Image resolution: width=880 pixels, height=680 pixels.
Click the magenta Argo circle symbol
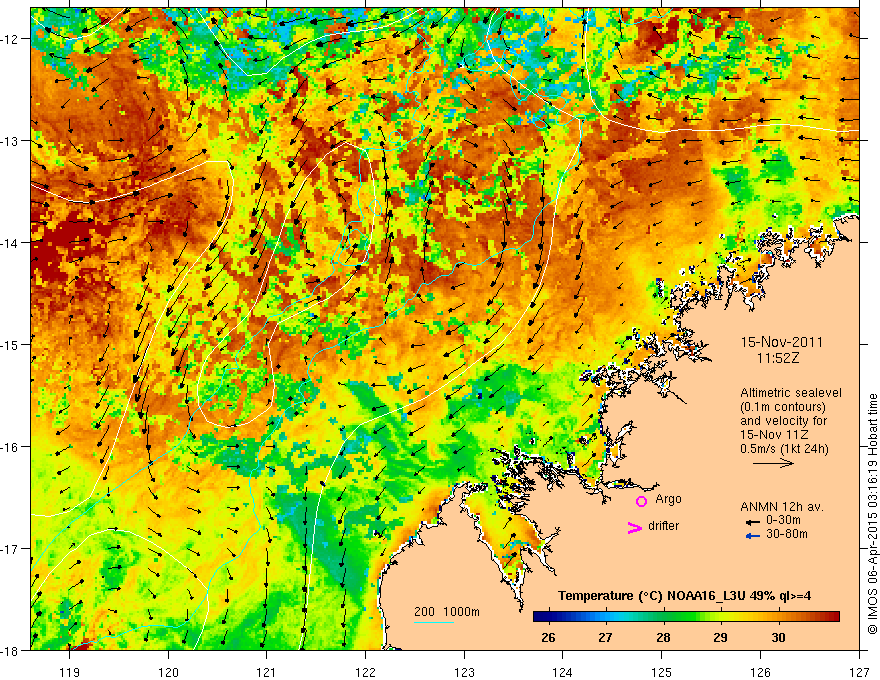coord(641,501)
